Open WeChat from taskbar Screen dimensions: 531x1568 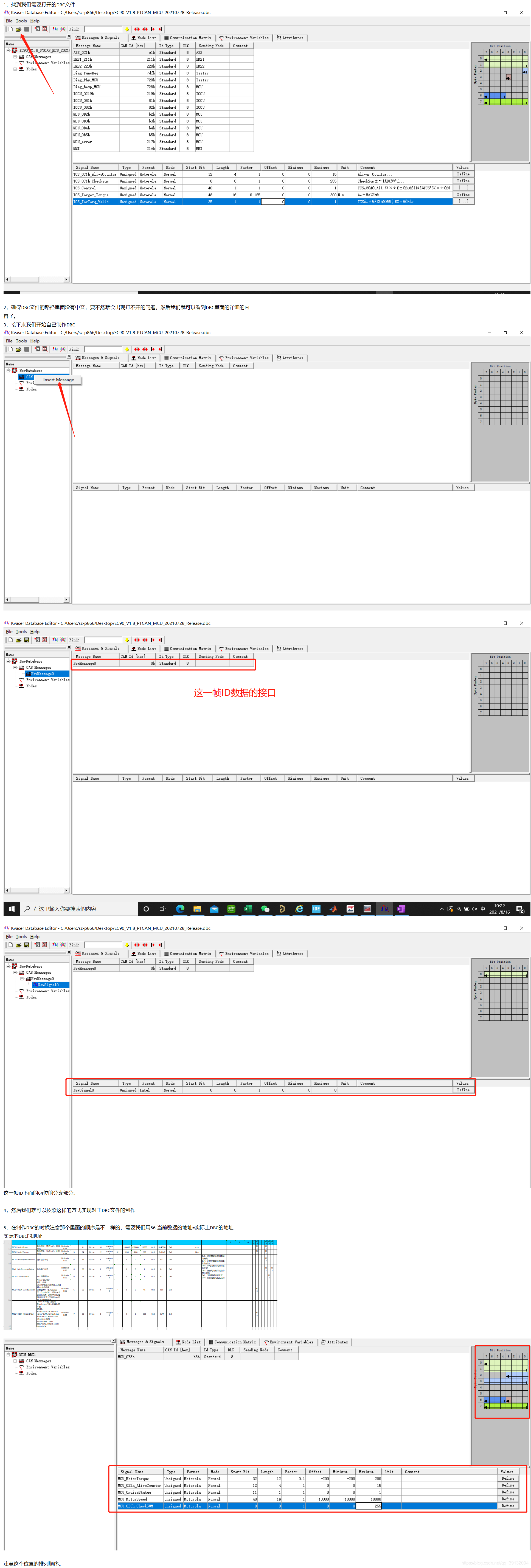coord(265,909)
